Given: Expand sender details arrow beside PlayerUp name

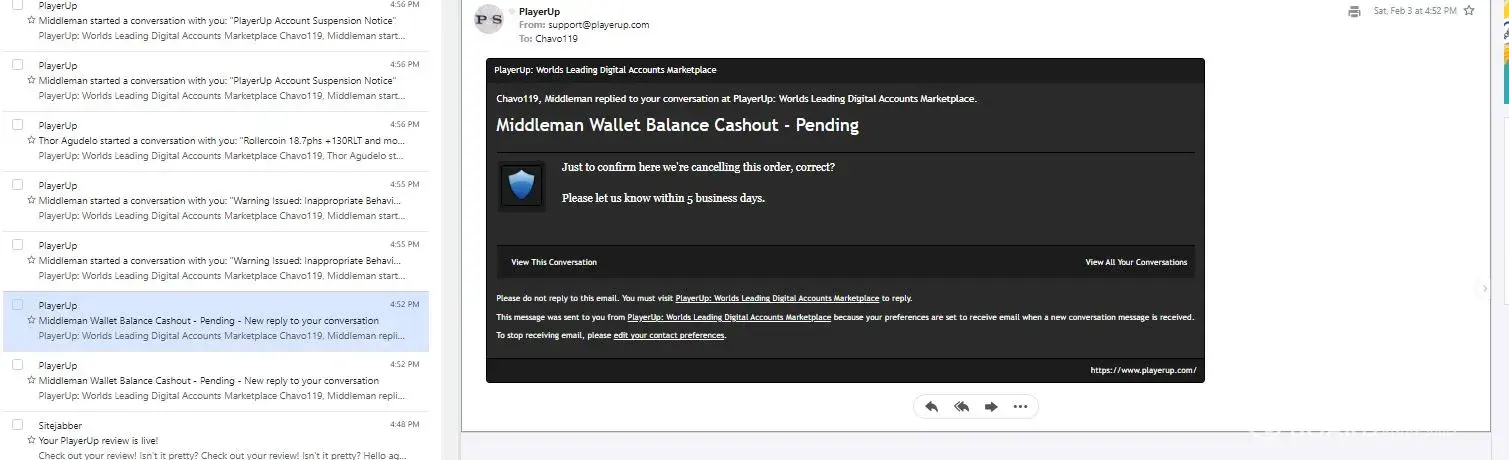Looking at the screenshot, I should click(512, 11).
